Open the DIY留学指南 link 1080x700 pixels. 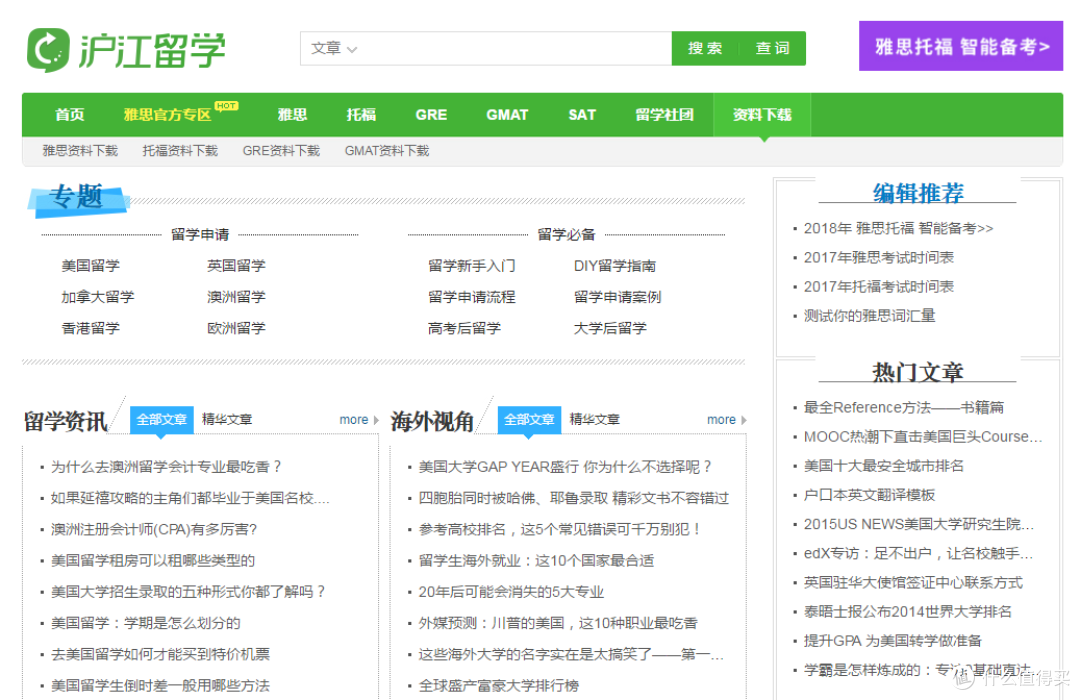(615, 266)
